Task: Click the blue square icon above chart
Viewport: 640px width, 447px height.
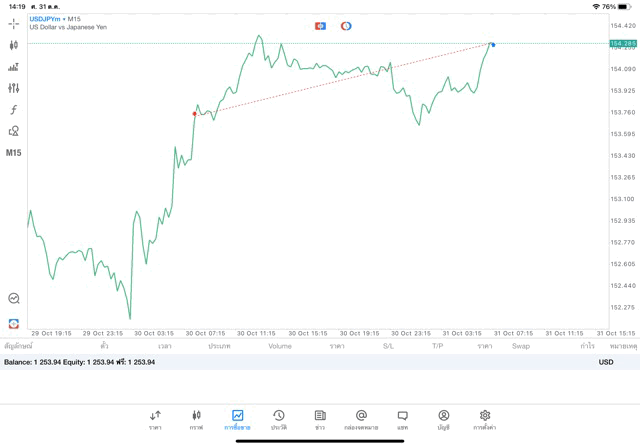Action: [x=320, y=26]
